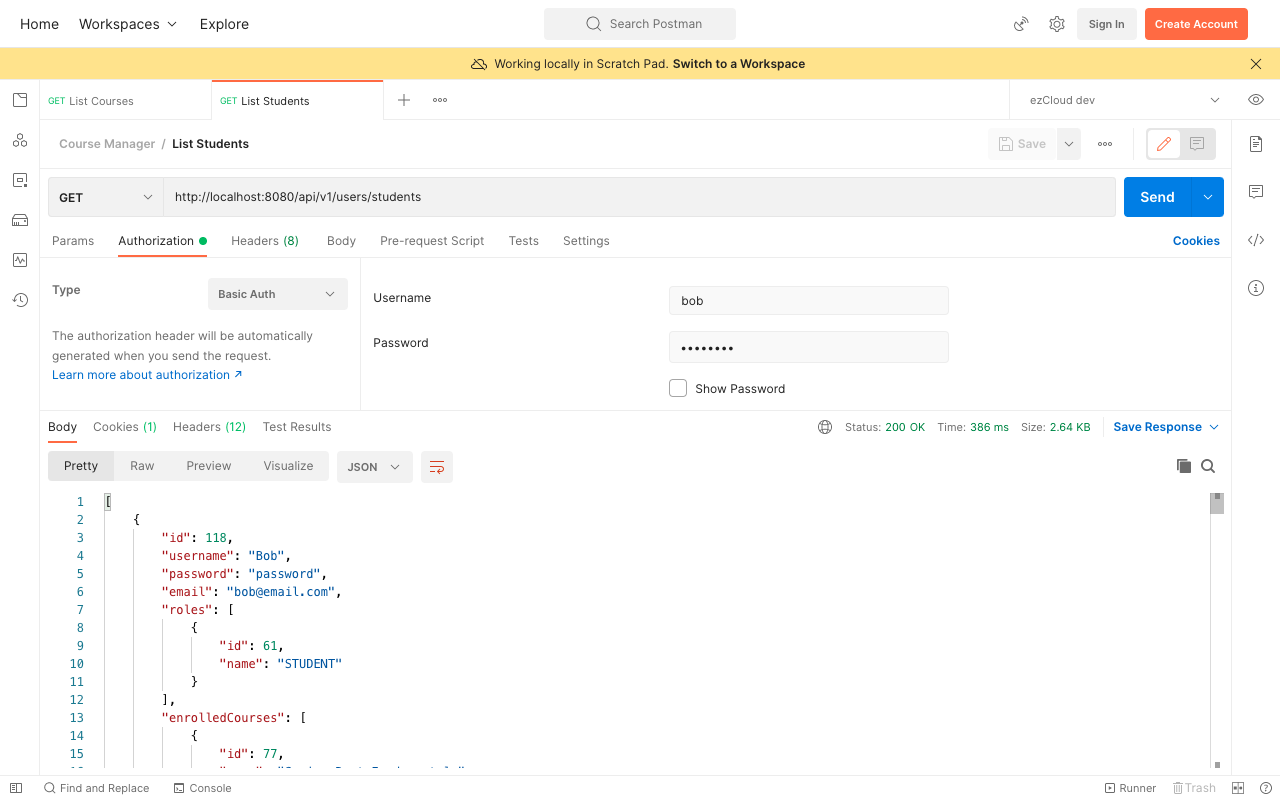Open the Pre-request Script tab
This screenshot has height=800, width=1280.
tap(432, 241)
